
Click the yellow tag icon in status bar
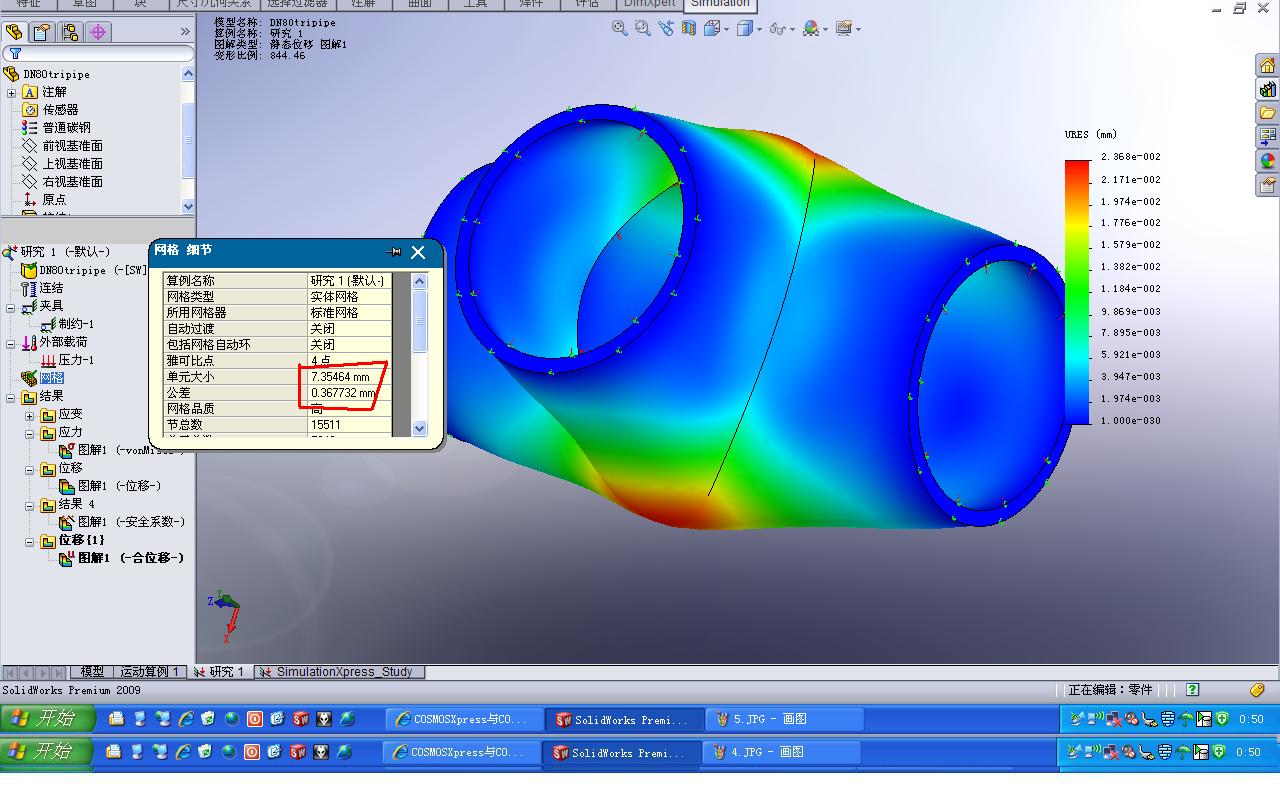pyautogui.click(x=1257, y=689)
